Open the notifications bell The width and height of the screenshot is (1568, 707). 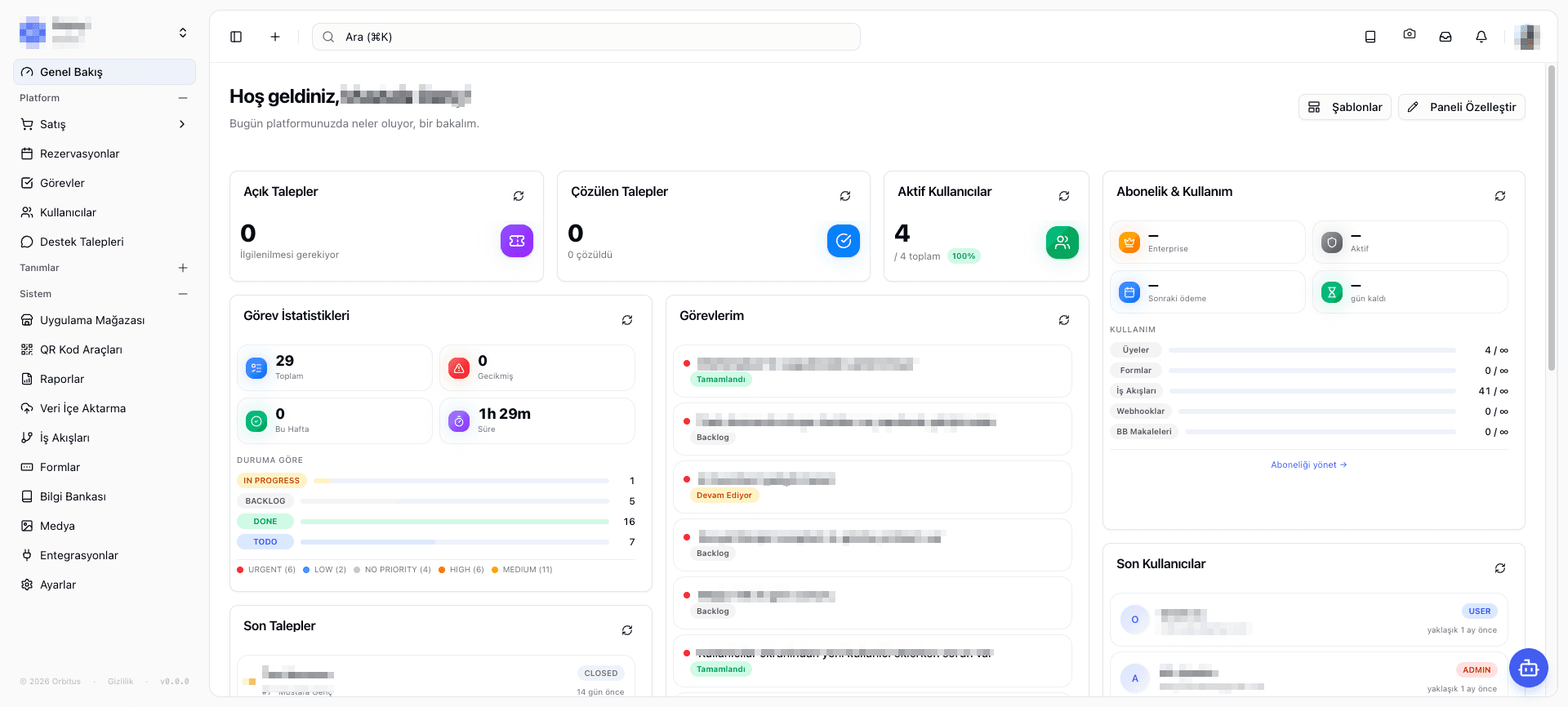[x=1481, y=37]
